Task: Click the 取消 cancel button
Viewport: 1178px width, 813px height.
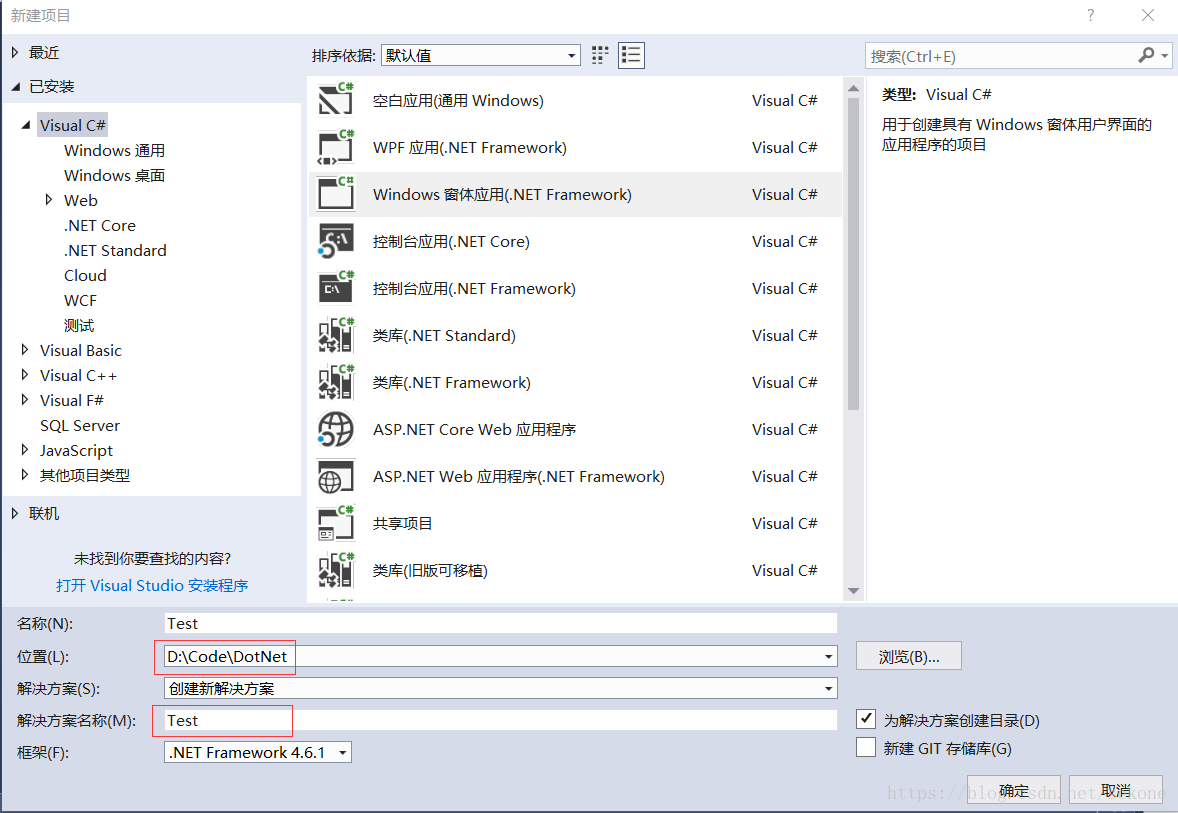Action: pyautogui.click(x=1116, y=790)
